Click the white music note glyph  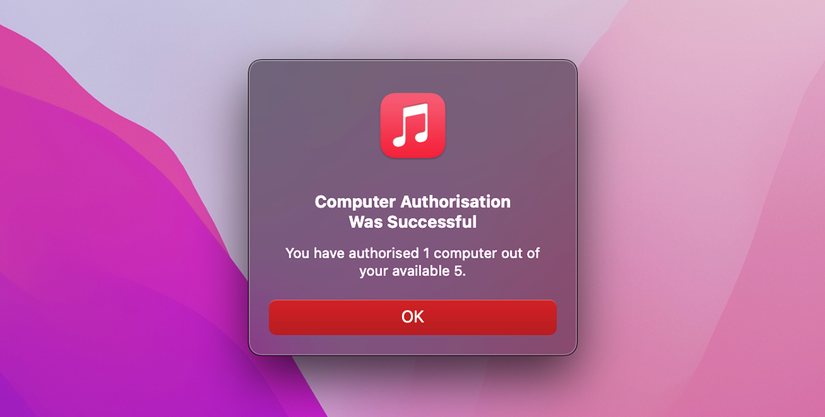412,125
